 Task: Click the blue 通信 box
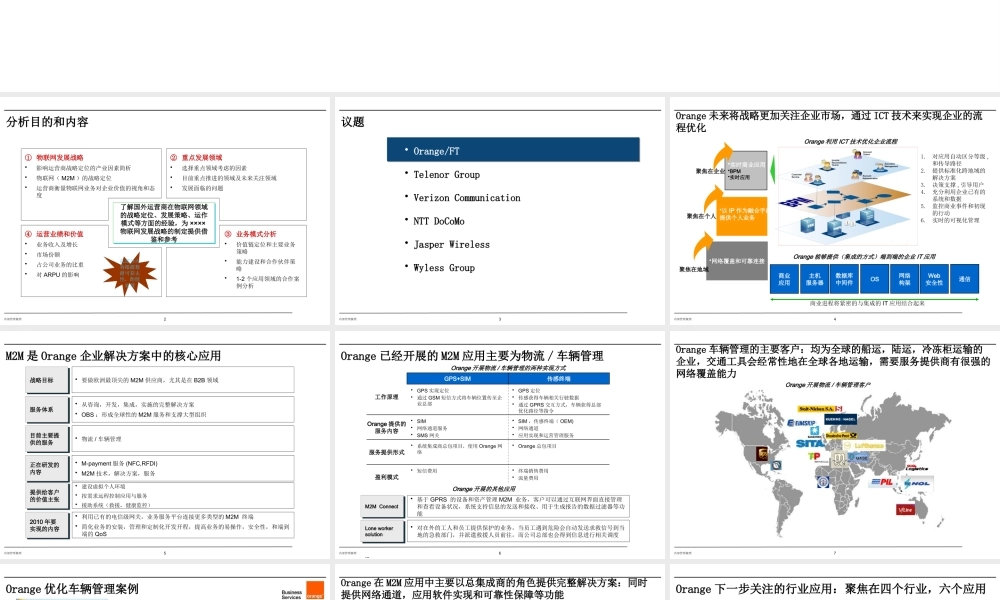click(964, 279)
